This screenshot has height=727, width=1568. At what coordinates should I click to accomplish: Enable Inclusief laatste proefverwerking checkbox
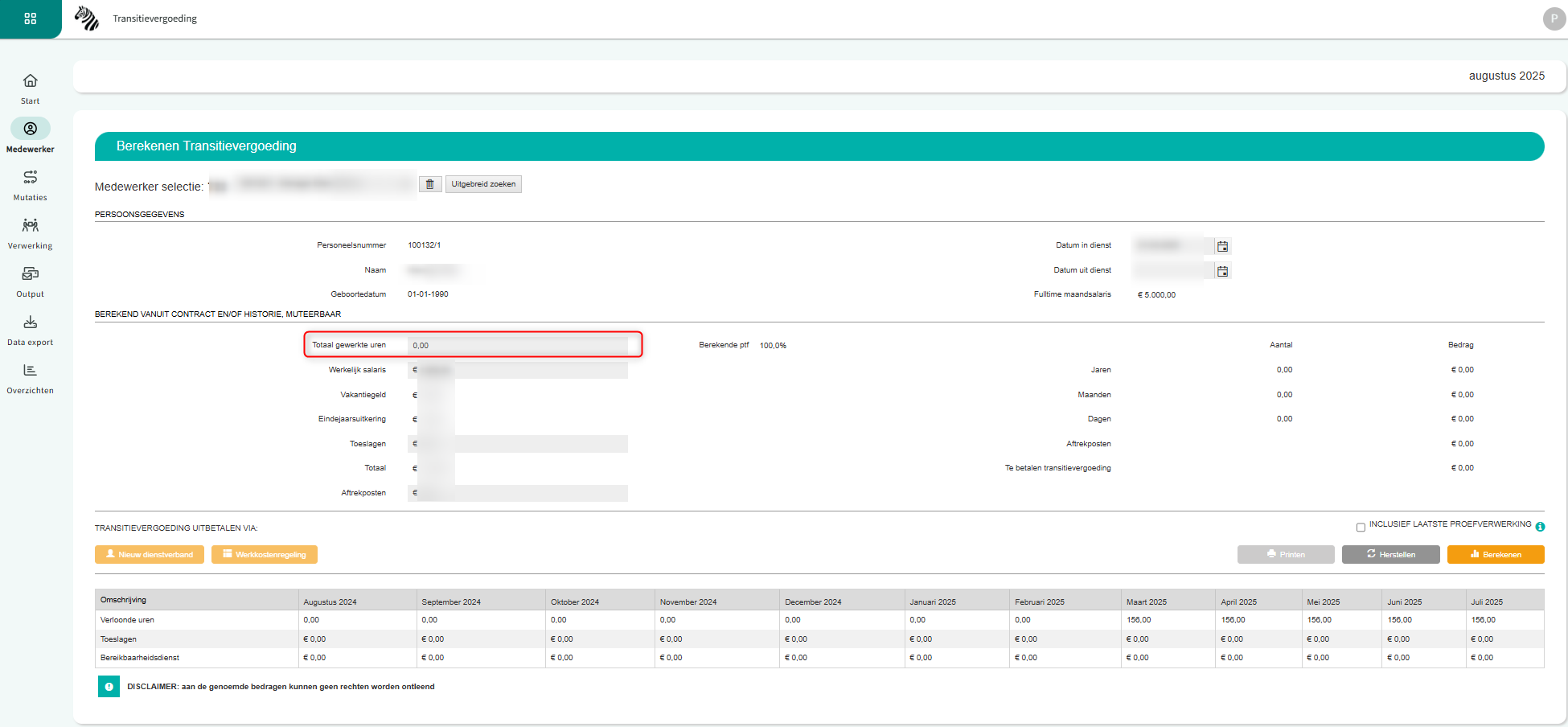1361,528
